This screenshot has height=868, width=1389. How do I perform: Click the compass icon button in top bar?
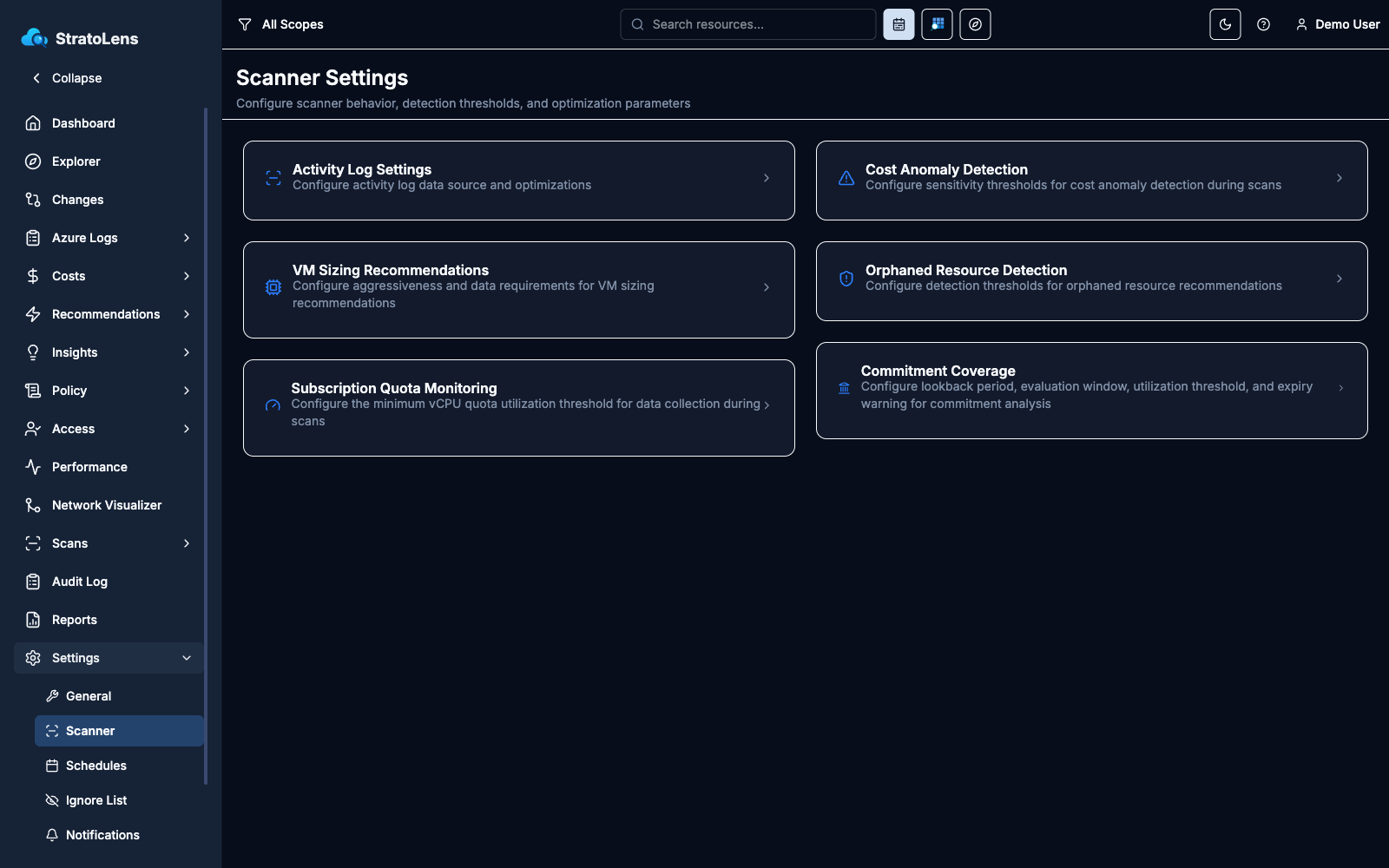point(975,24)
